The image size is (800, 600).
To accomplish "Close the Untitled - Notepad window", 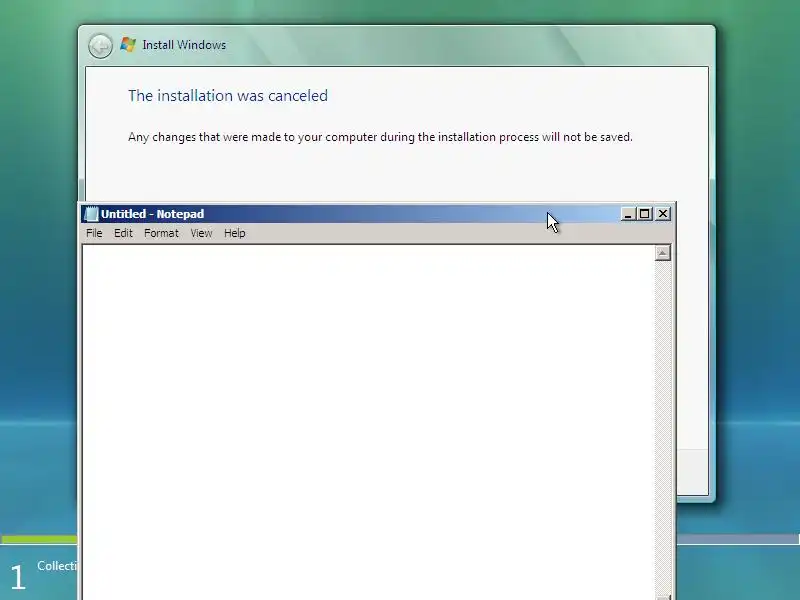I will click(x=663, y=214).
